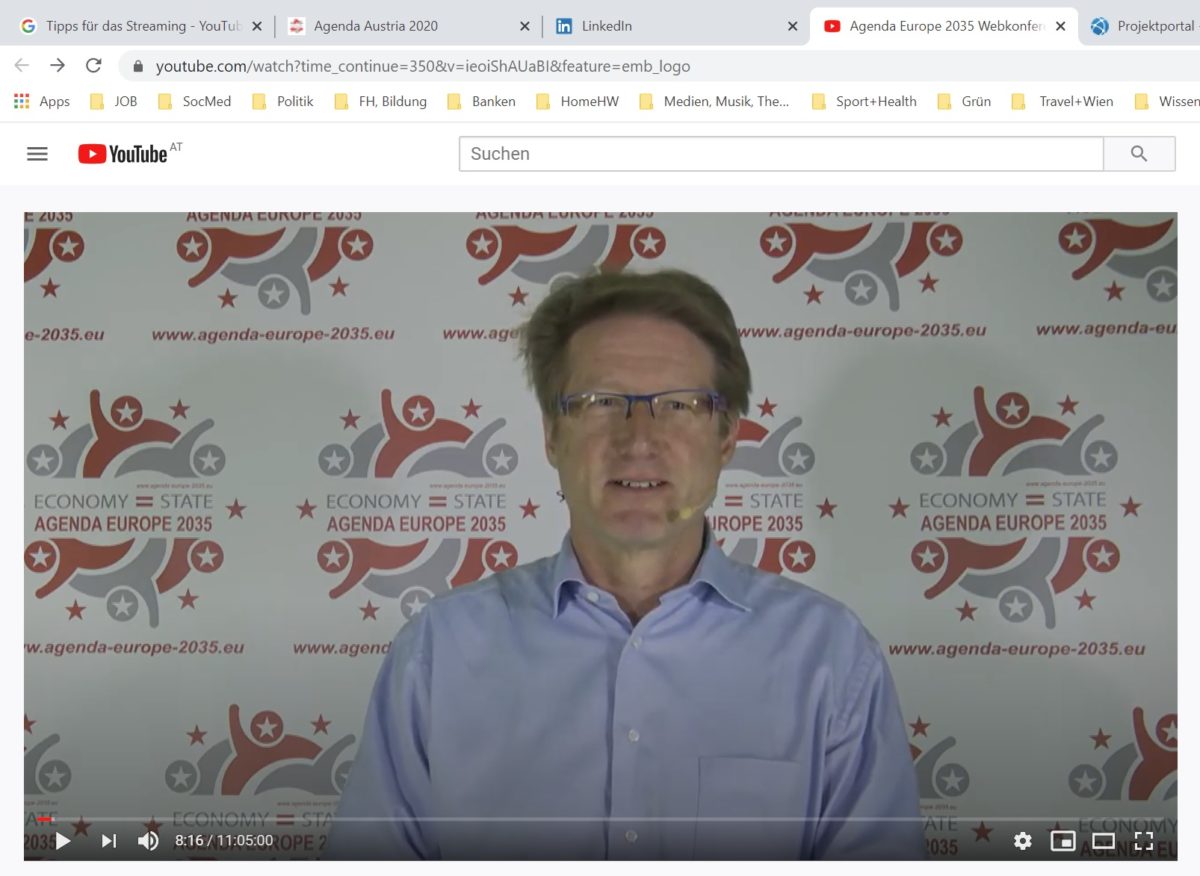Open the Apps bookmarks shortcut

[42, 101]
